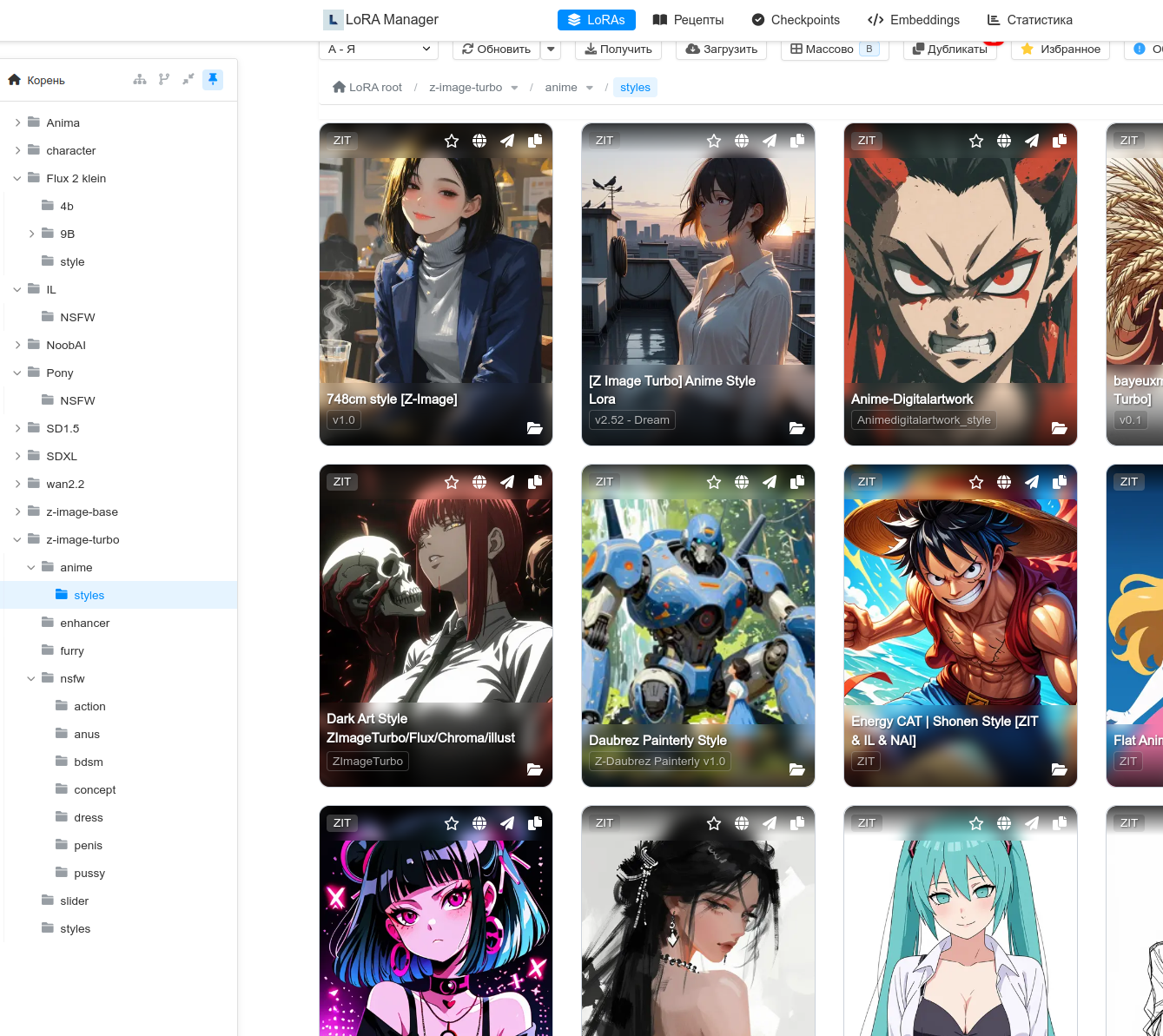Click the Получить fetch button
Viewport: 1163px width, 1036px height.
coord(618,49)
